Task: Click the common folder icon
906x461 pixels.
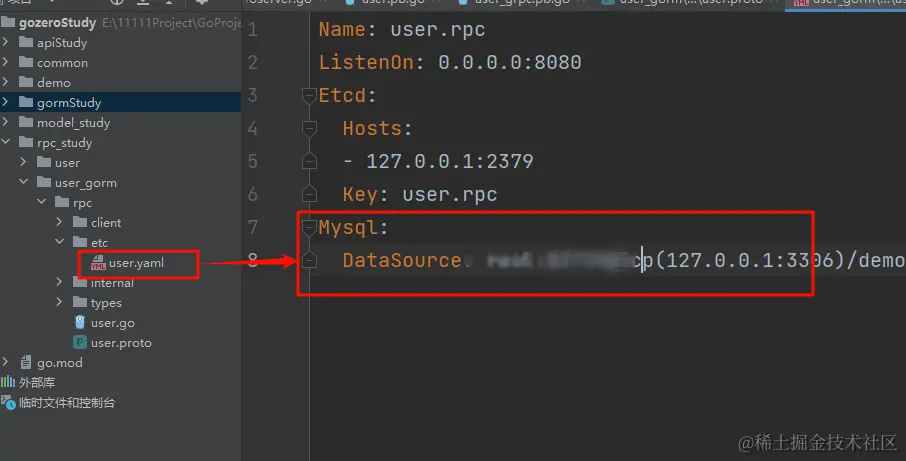Action: [x=25, y=62]
